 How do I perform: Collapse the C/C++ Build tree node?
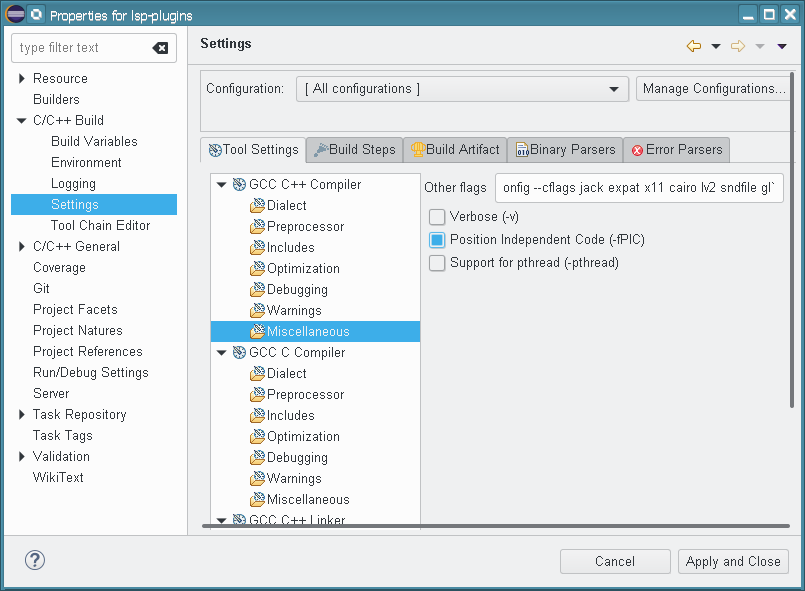[23, 121]
